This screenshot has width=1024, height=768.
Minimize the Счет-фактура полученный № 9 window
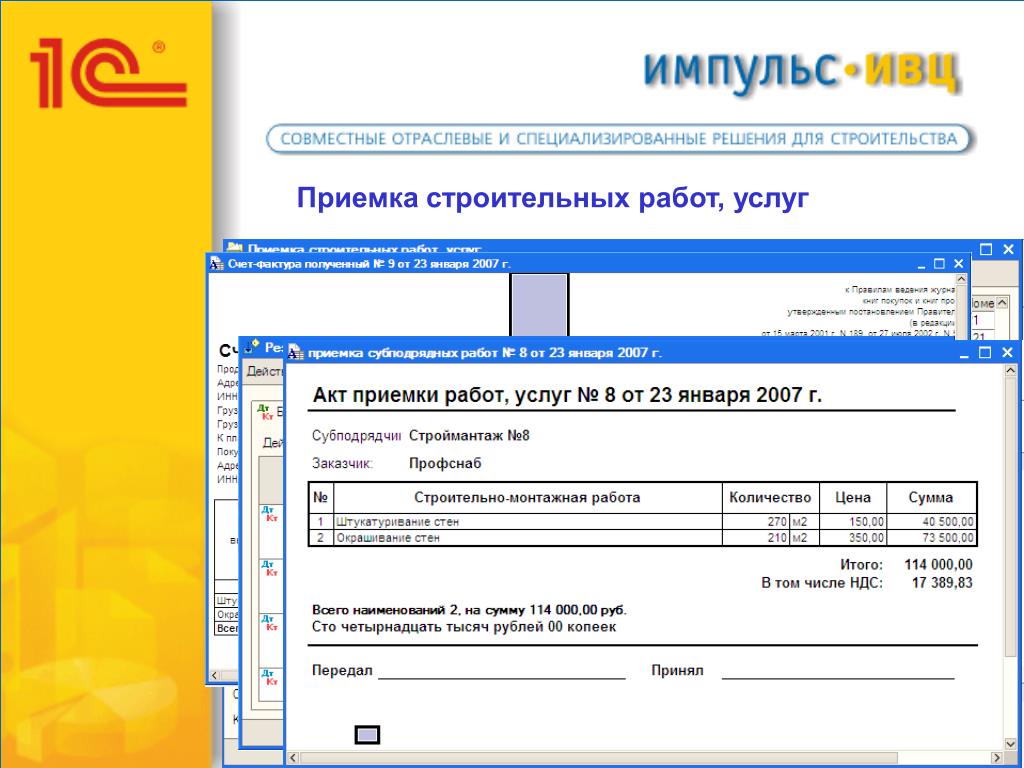coord(921,264)
